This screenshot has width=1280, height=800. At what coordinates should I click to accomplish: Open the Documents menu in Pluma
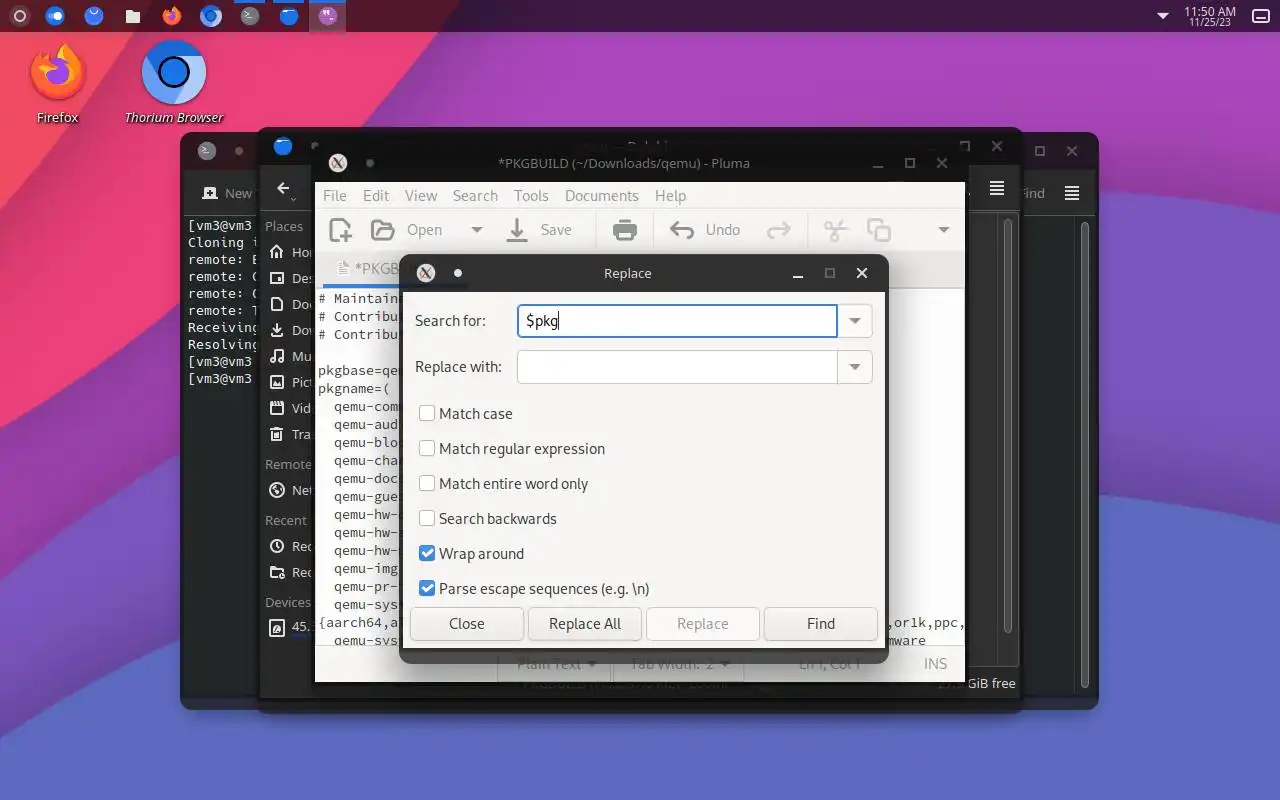601,196
